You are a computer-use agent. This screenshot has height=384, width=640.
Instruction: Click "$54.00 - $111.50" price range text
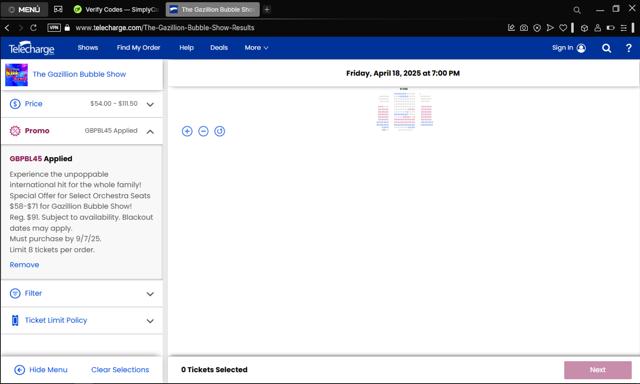point(114,104)
